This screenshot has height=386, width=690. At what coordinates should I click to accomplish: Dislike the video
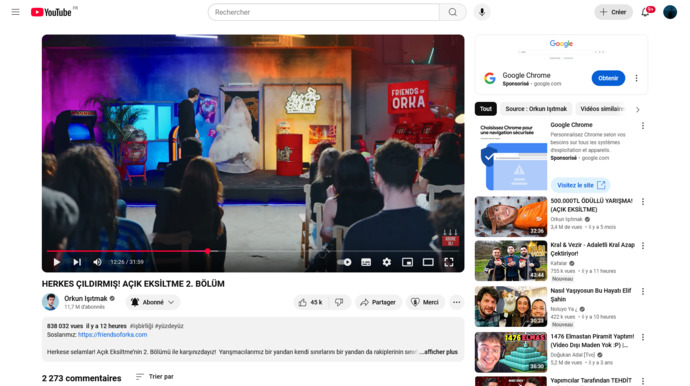pyautogui.click(x=339, y=302)
